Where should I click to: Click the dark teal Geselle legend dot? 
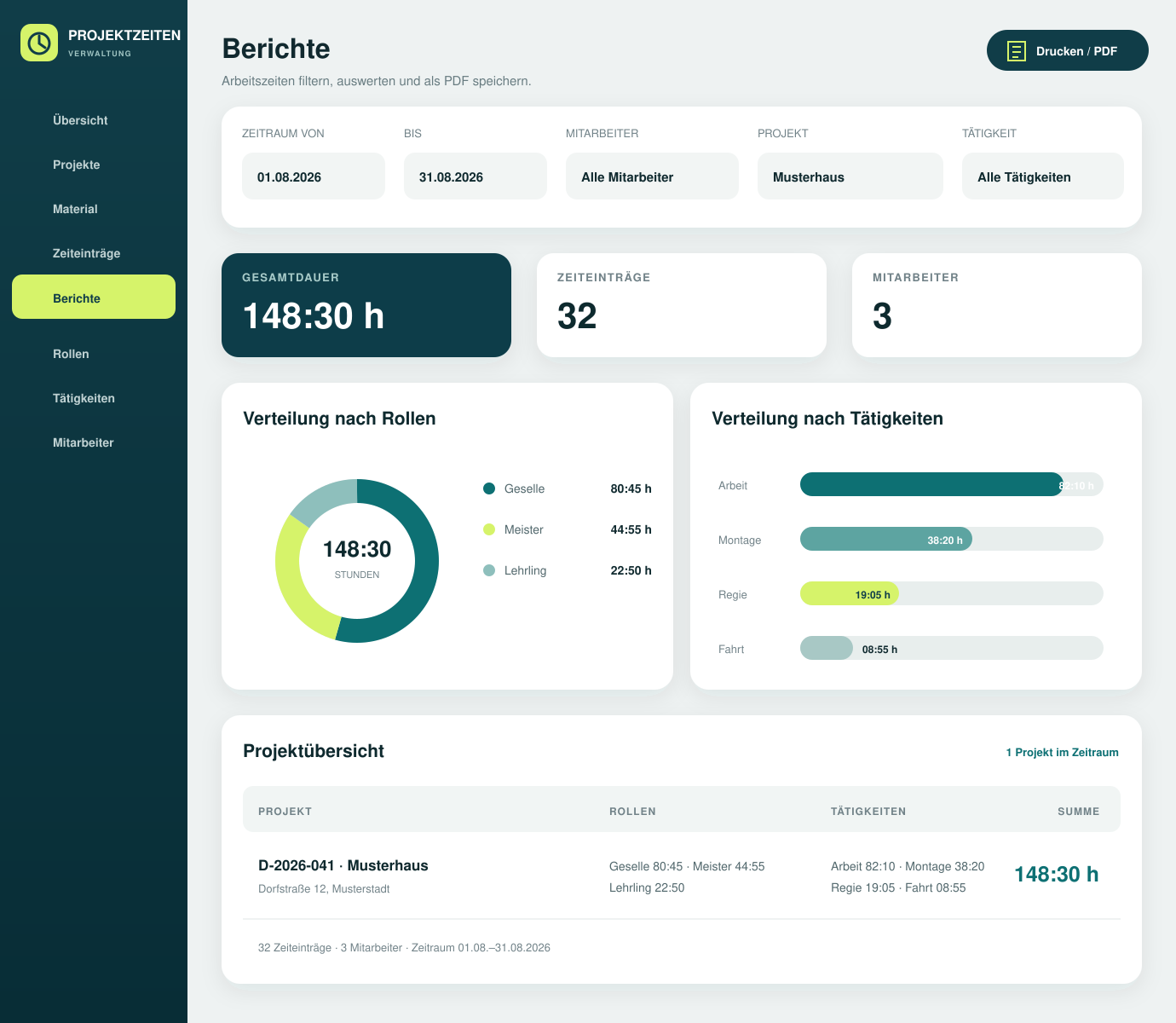(x=489, y=488)
